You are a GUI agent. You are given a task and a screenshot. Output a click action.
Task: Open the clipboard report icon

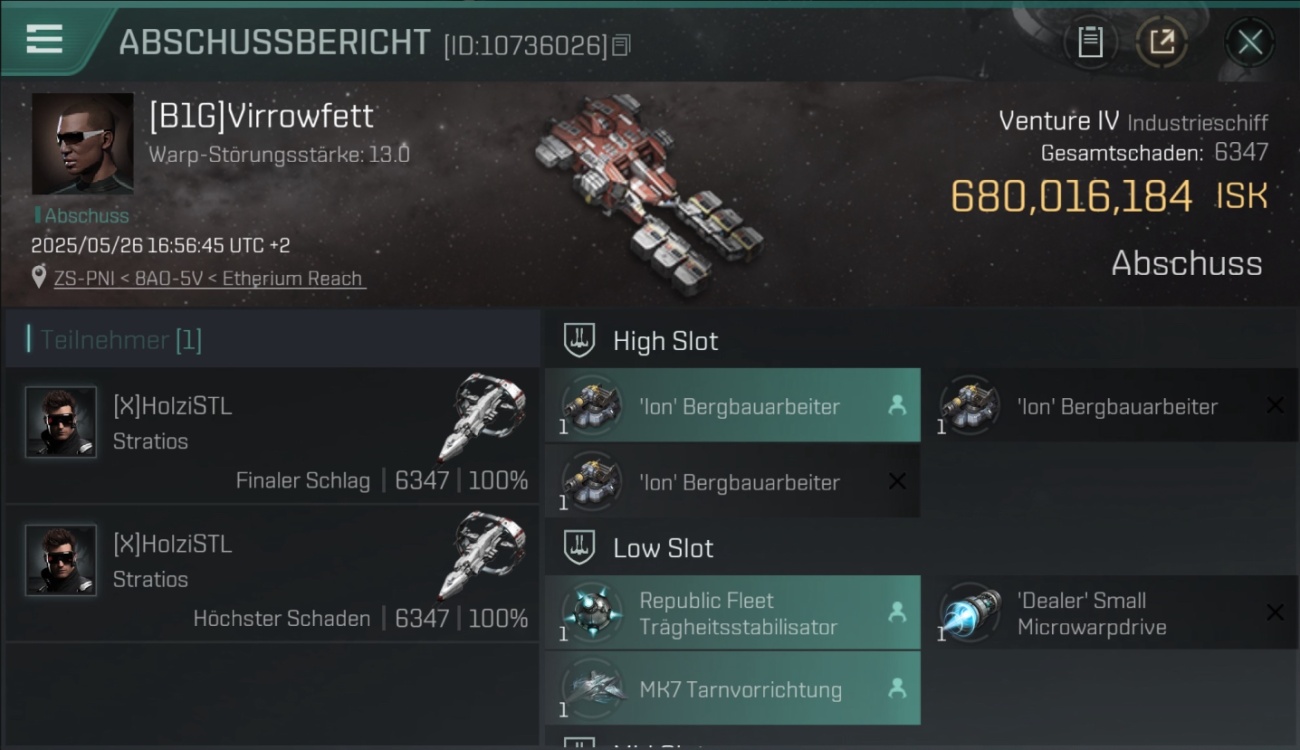1090,42
